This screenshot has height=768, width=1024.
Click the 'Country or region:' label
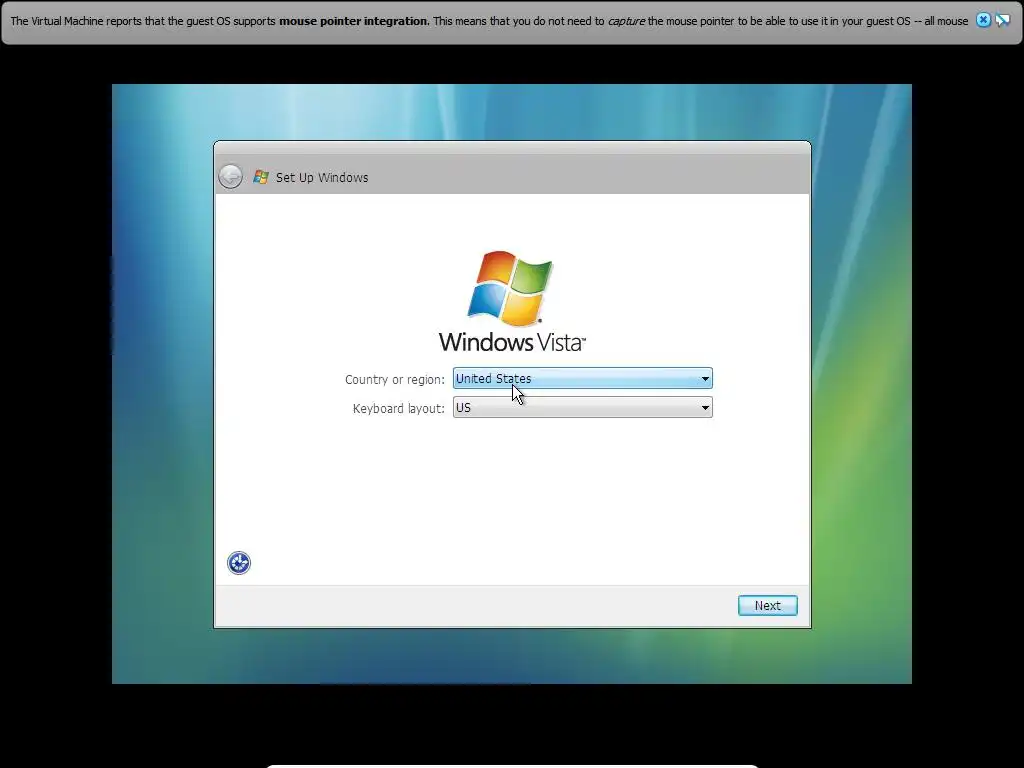[x=394, y=379]
